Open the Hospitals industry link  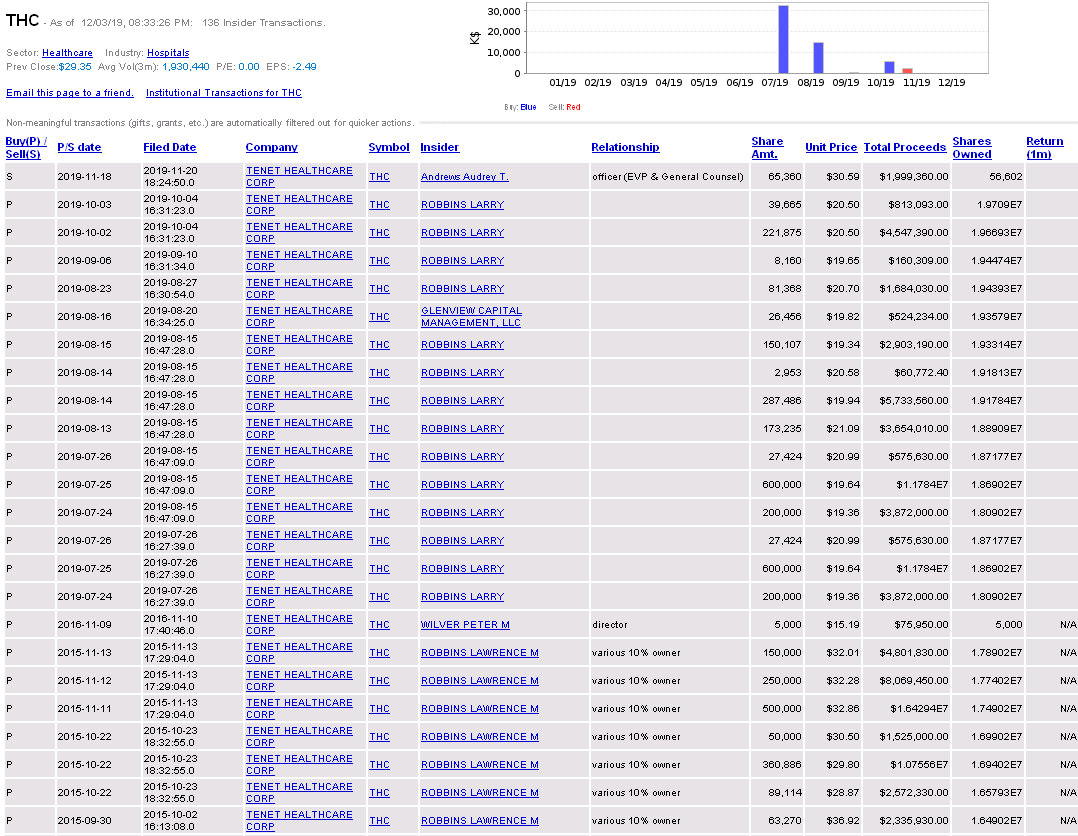click(168, 53)
